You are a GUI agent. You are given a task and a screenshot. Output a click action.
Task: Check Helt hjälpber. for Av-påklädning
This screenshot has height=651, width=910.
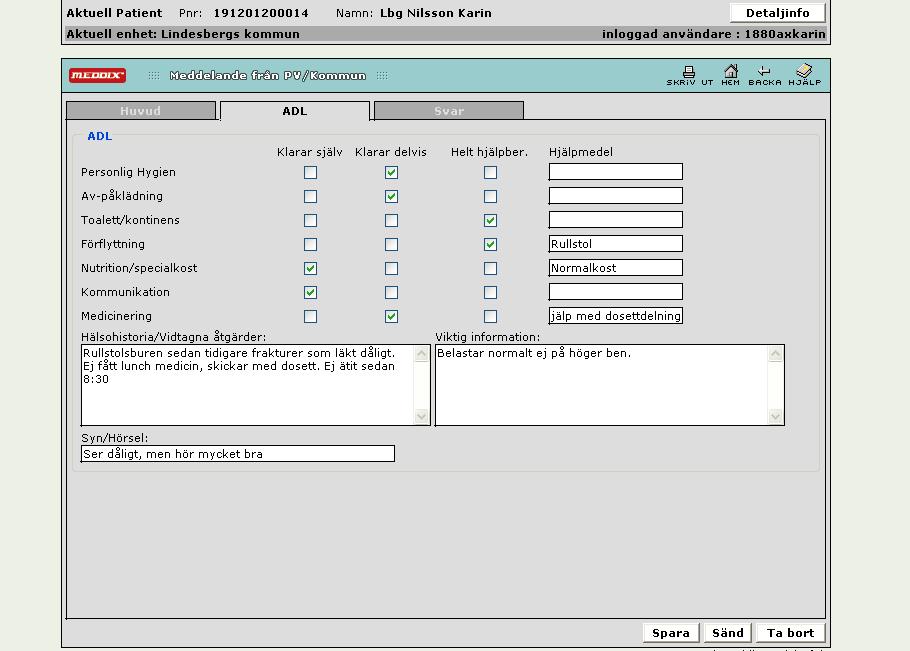click(x=490, y=197)
